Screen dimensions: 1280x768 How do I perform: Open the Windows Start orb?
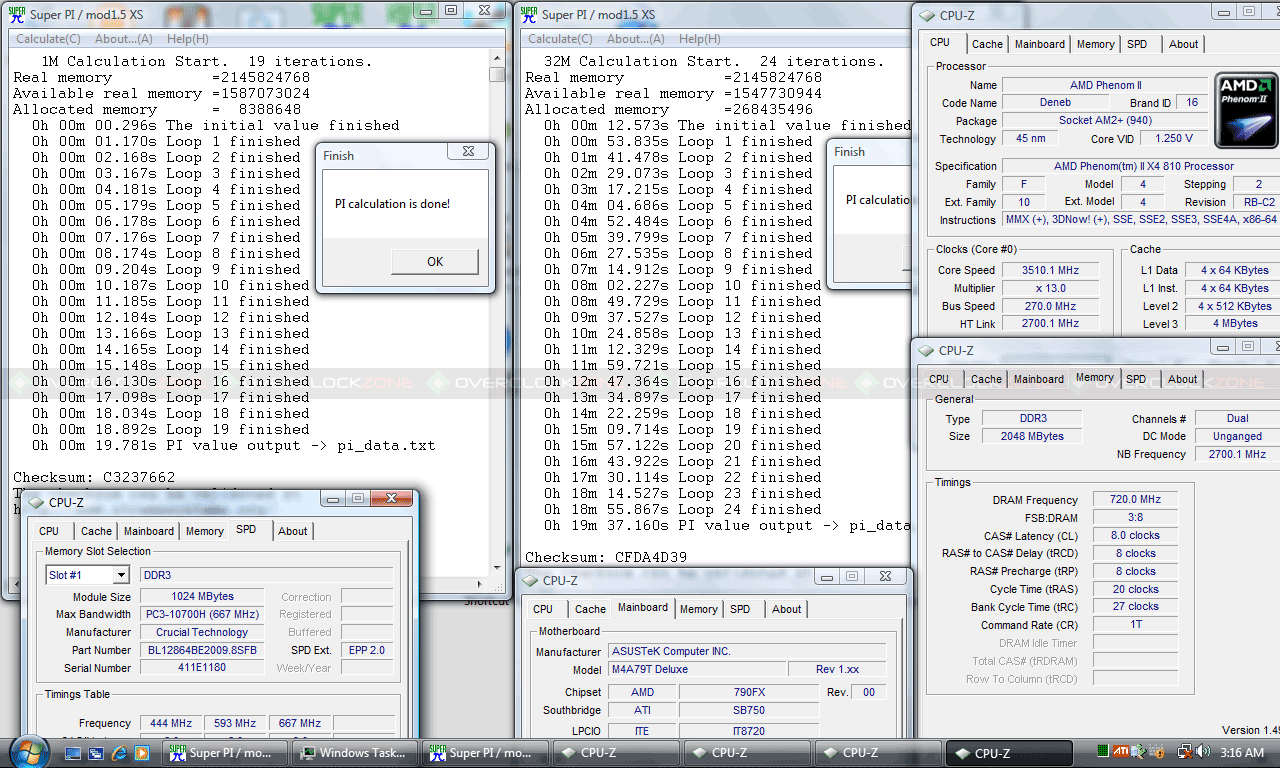[27, 752]
